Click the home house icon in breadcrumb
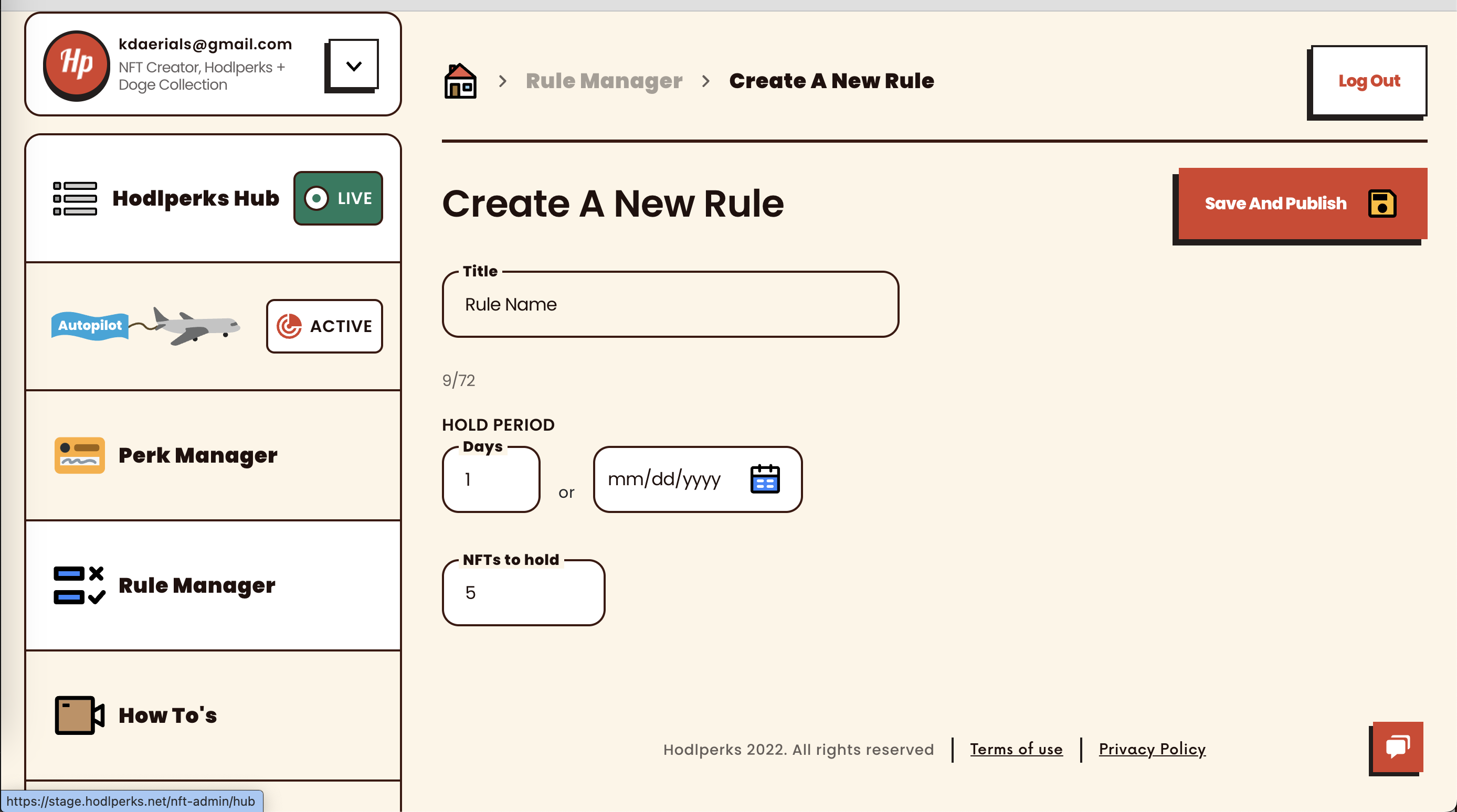 coord(460,81)
